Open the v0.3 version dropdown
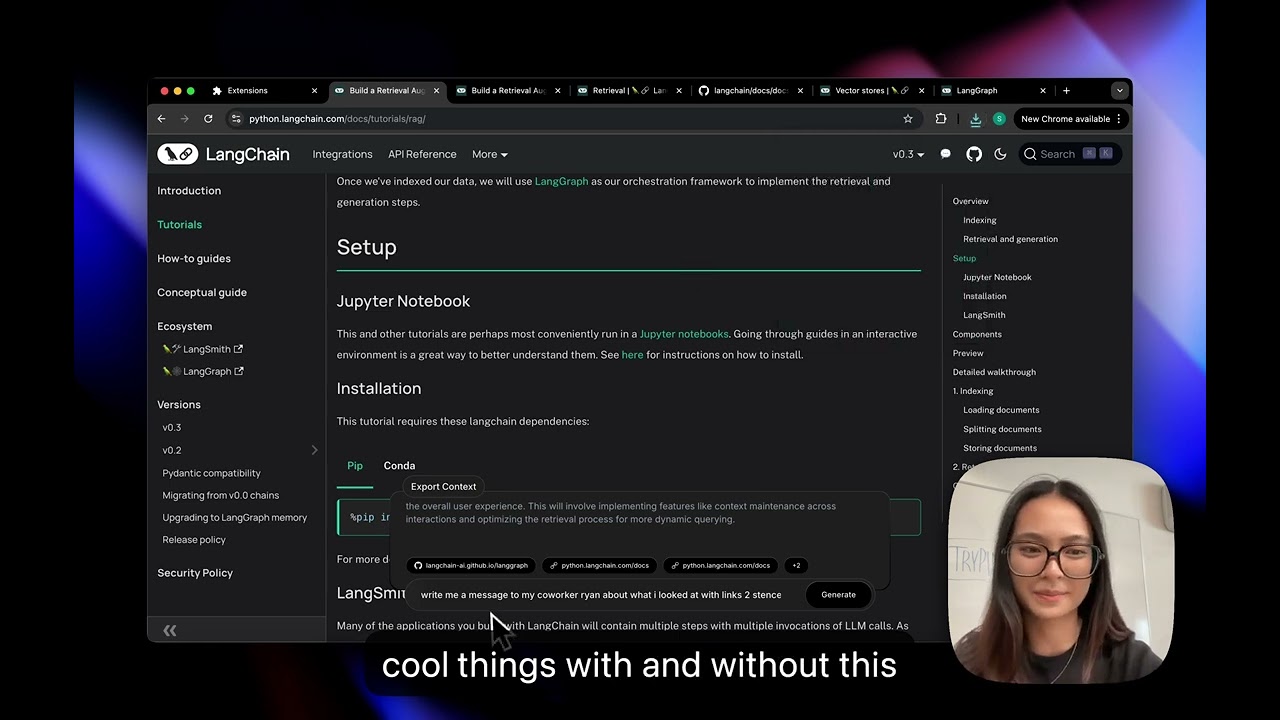This screenshot has width=1280, height=720. [908, 154]
